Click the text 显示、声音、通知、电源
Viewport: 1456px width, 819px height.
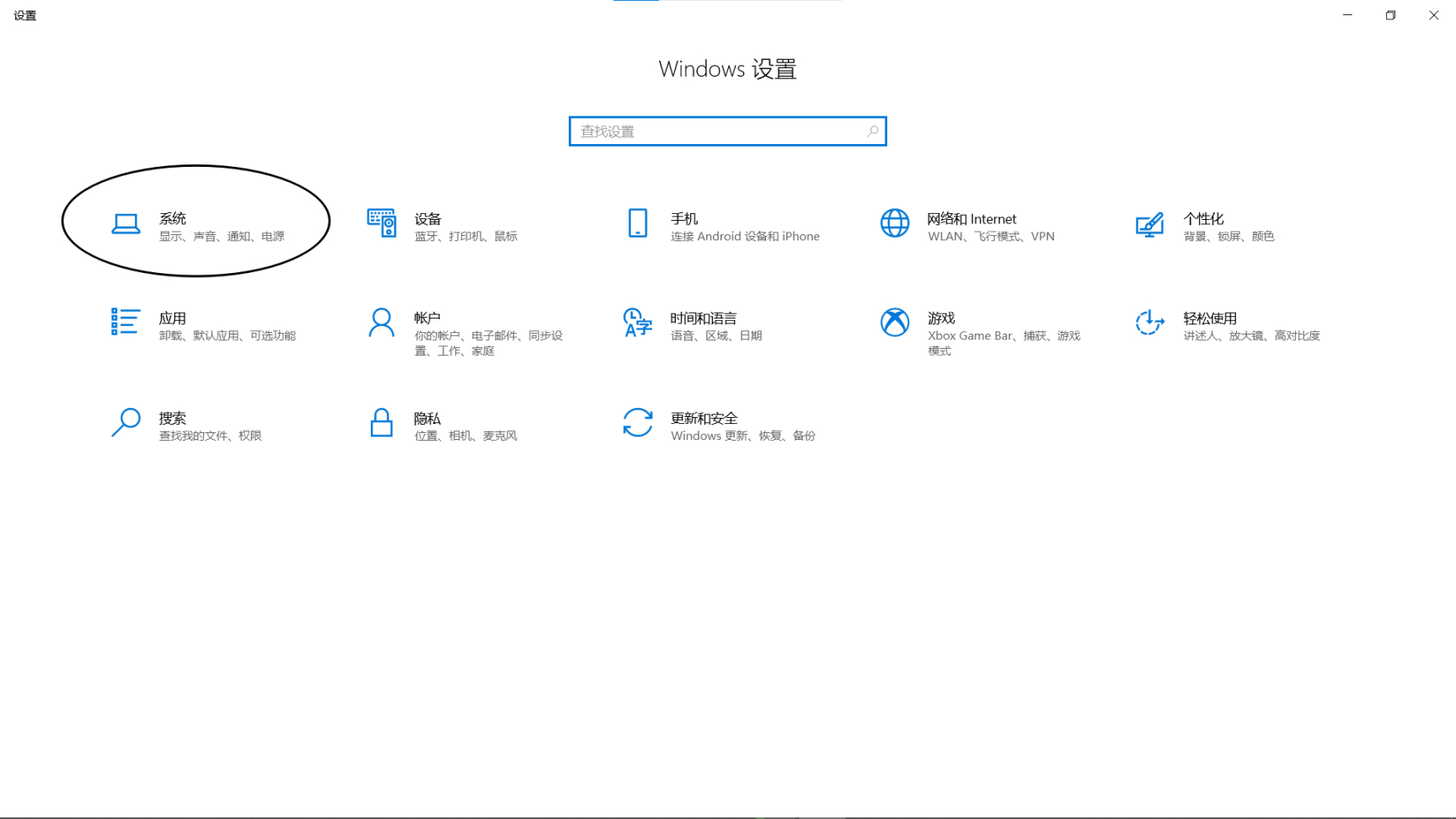(x=222, y=237)
